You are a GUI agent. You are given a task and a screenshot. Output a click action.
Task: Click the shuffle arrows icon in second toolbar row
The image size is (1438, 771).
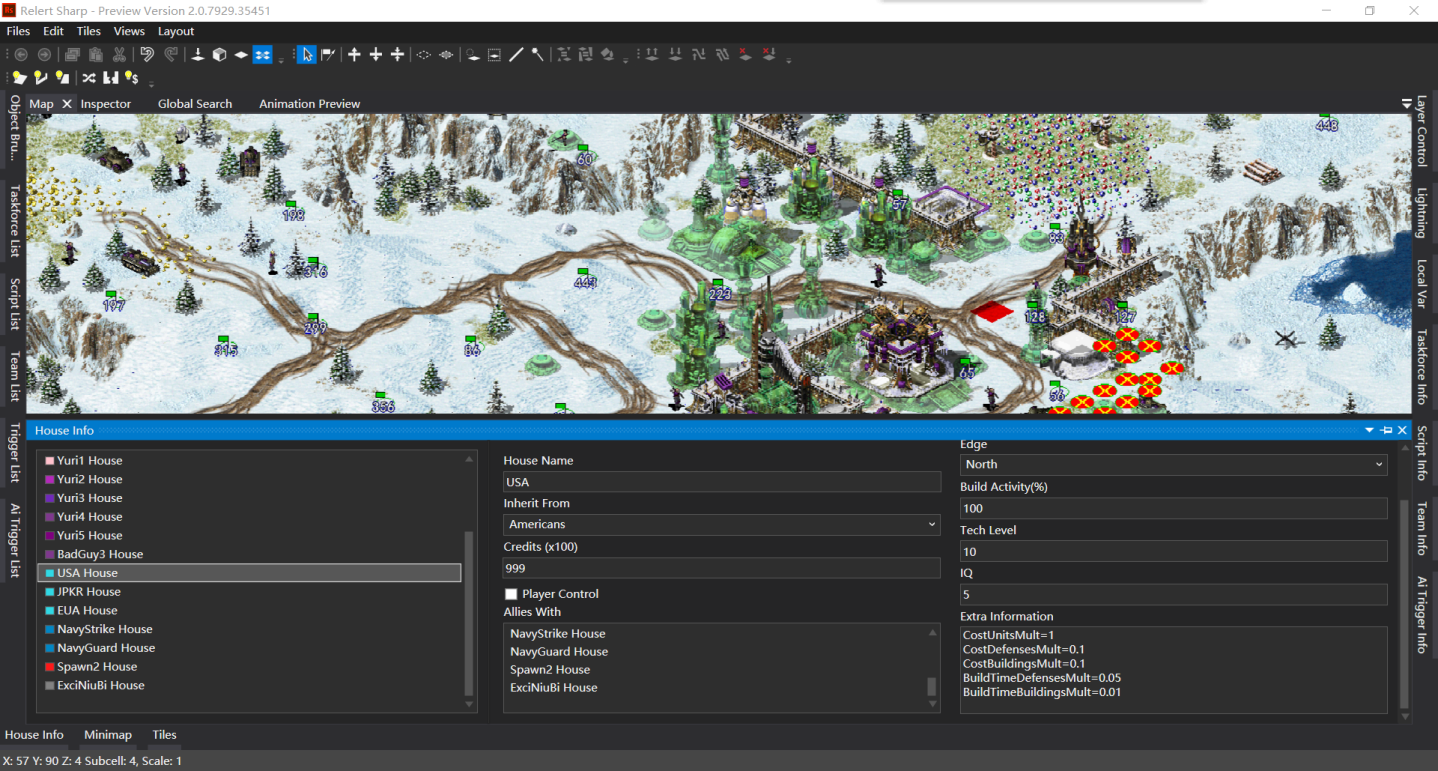coord(89,77)
